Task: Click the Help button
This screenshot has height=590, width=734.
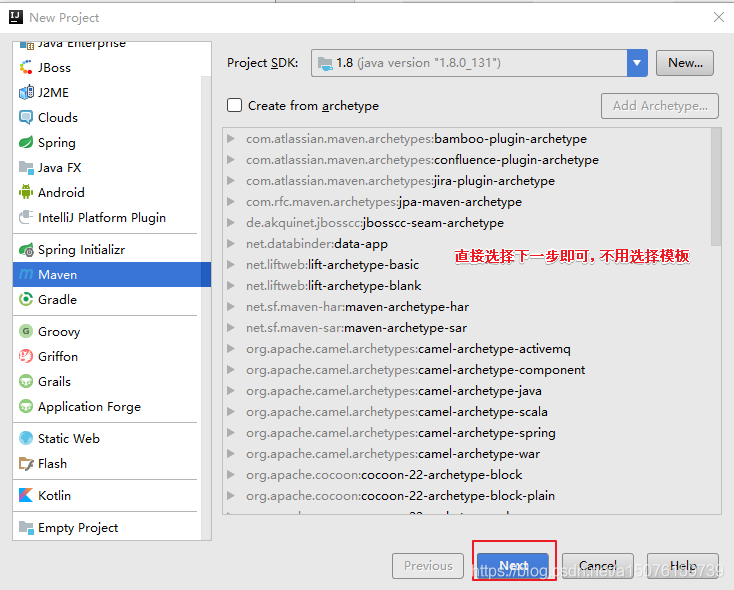Action: (x=683, y=565)
